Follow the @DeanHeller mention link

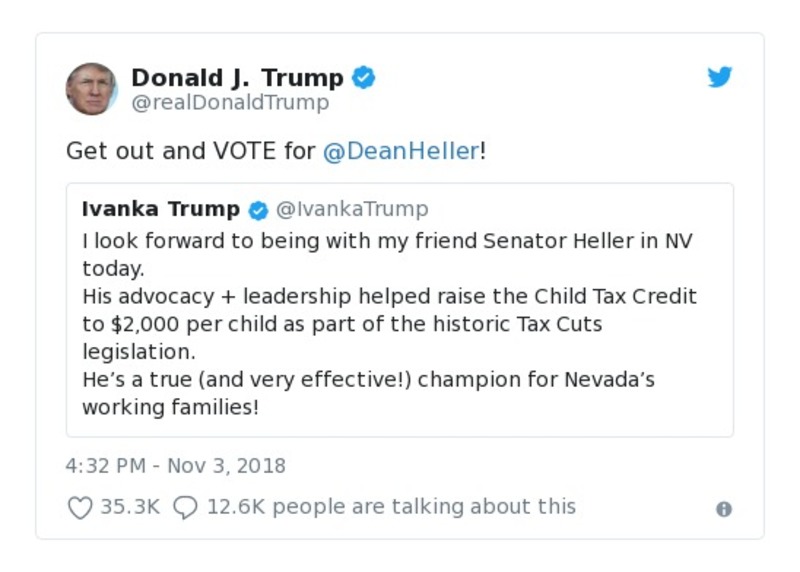point(400,151)
